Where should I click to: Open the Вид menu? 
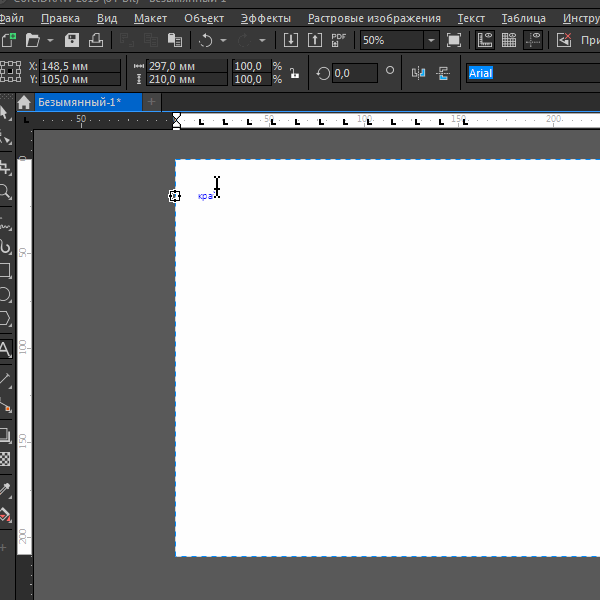click(107, 18)
